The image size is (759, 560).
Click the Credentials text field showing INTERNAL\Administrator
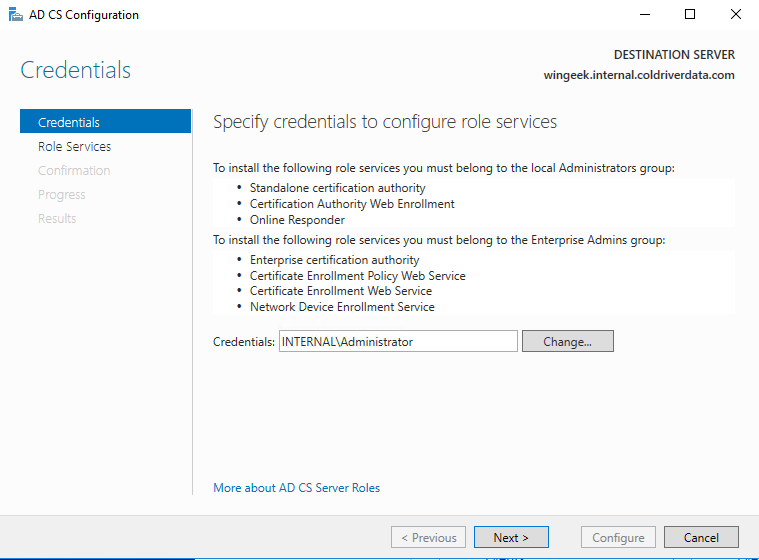click(398, 341)
